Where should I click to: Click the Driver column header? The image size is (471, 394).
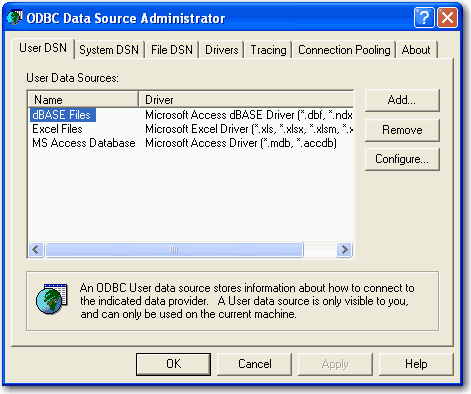pos(246,99)
